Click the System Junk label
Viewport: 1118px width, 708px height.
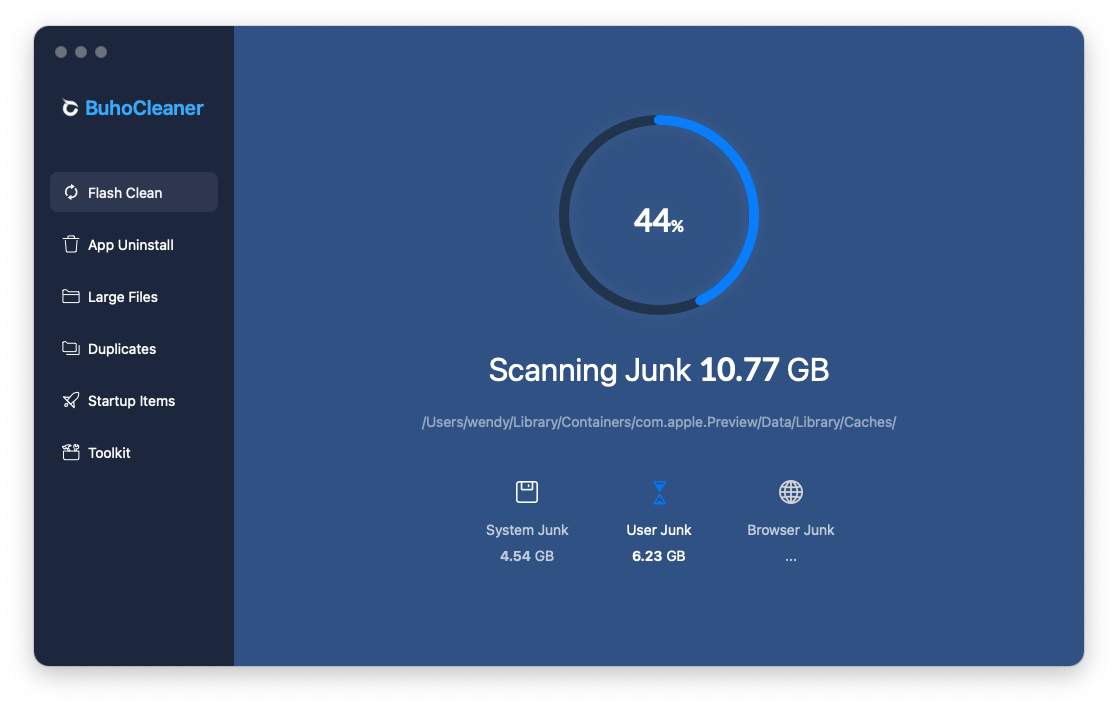pyautogui.click(x=527, y=530)
